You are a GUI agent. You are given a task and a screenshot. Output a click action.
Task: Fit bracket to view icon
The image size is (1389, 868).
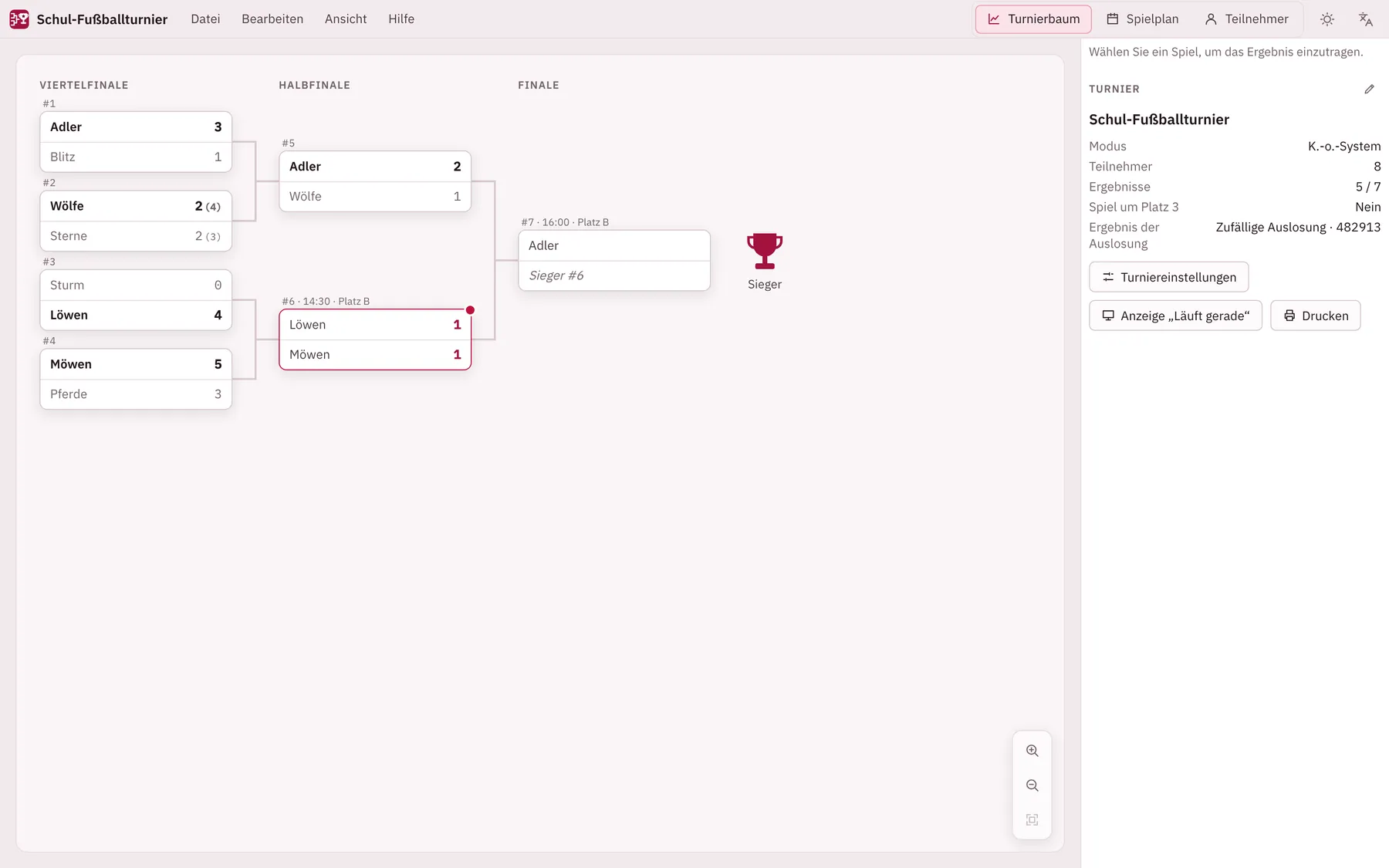point(1032,820)
